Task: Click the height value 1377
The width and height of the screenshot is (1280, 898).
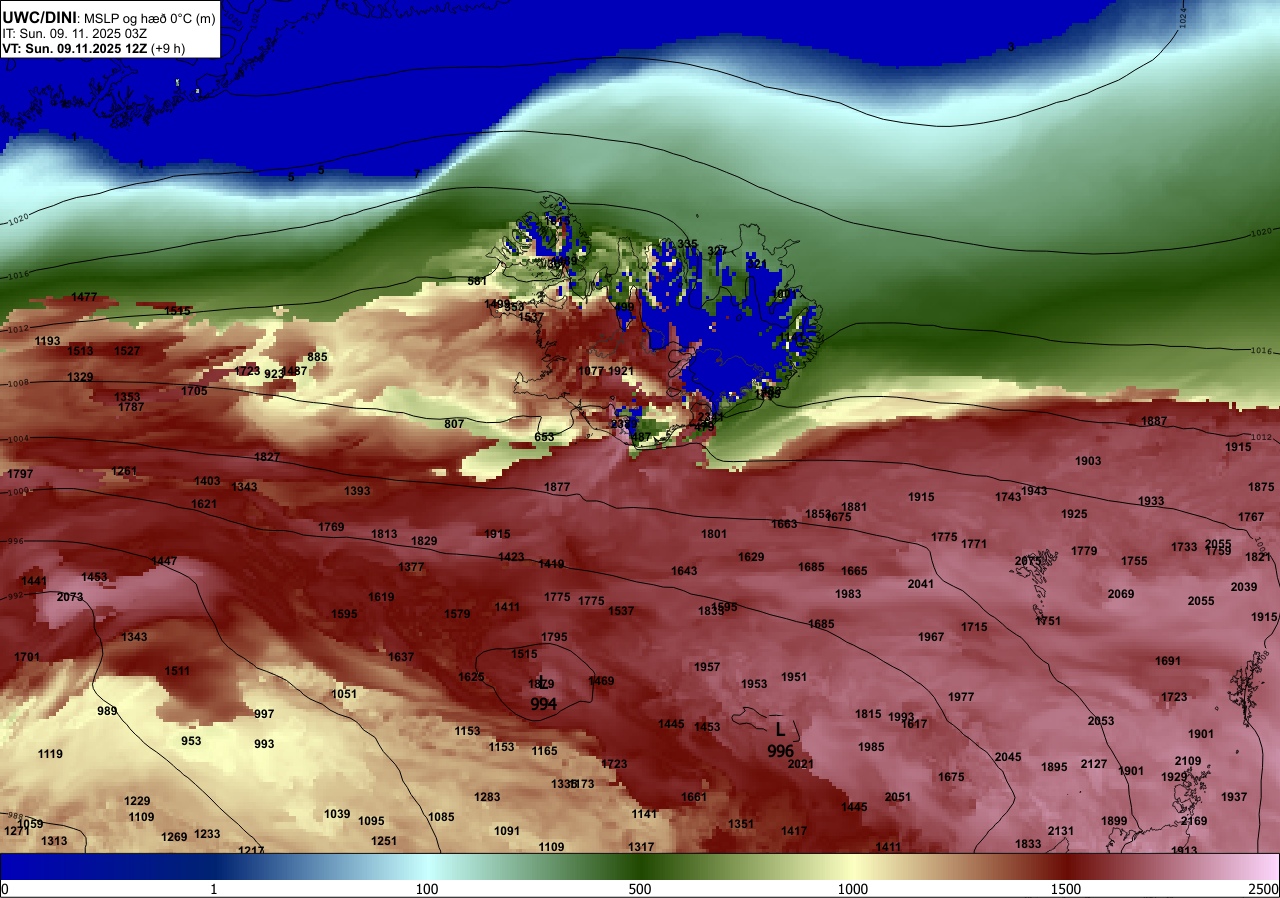Action: 411,567
